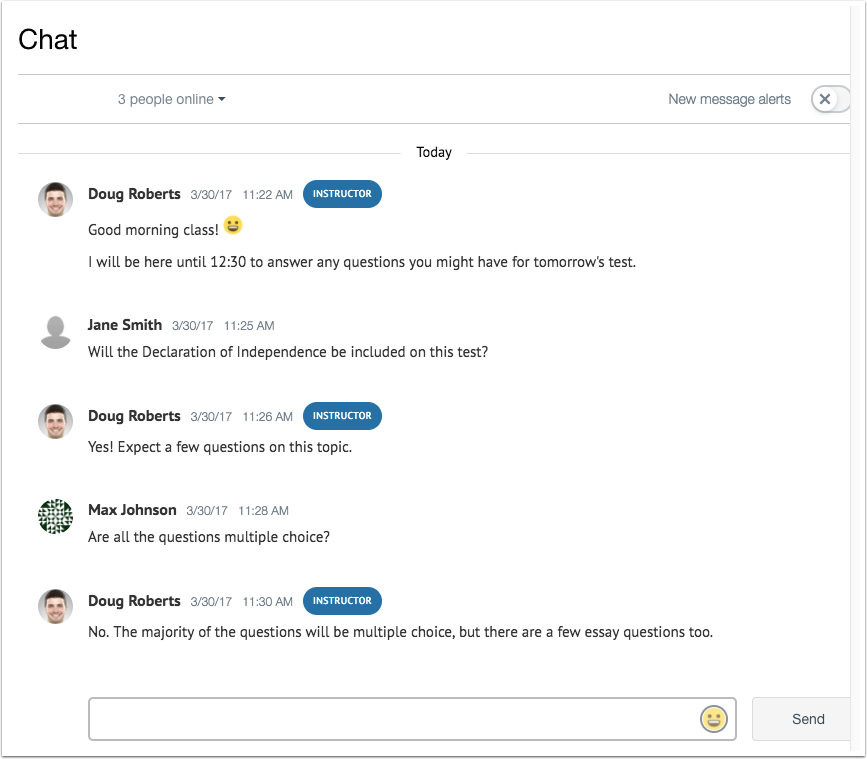The width and height of the screenshot is (867, 759).
Task: Click the INSTRUCTOR badge on Doug's first message
Action: (342, 194)
